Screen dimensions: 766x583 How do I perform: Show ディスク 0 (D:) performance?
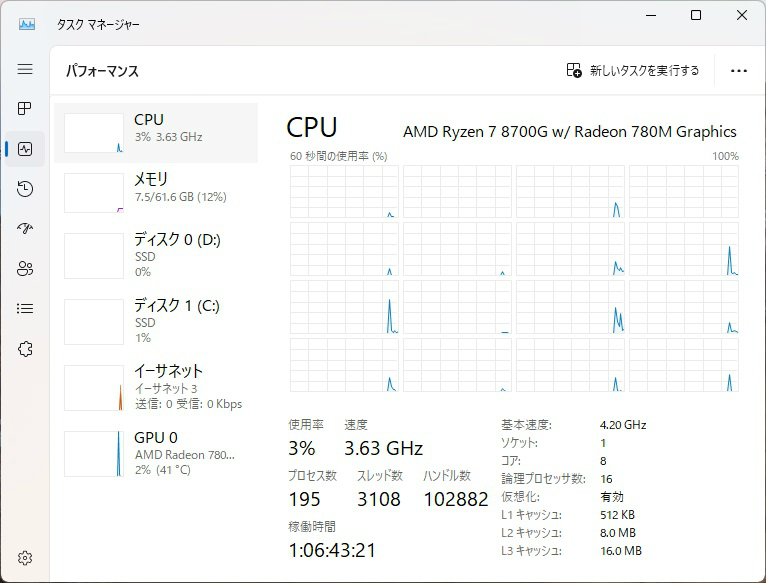155,255
